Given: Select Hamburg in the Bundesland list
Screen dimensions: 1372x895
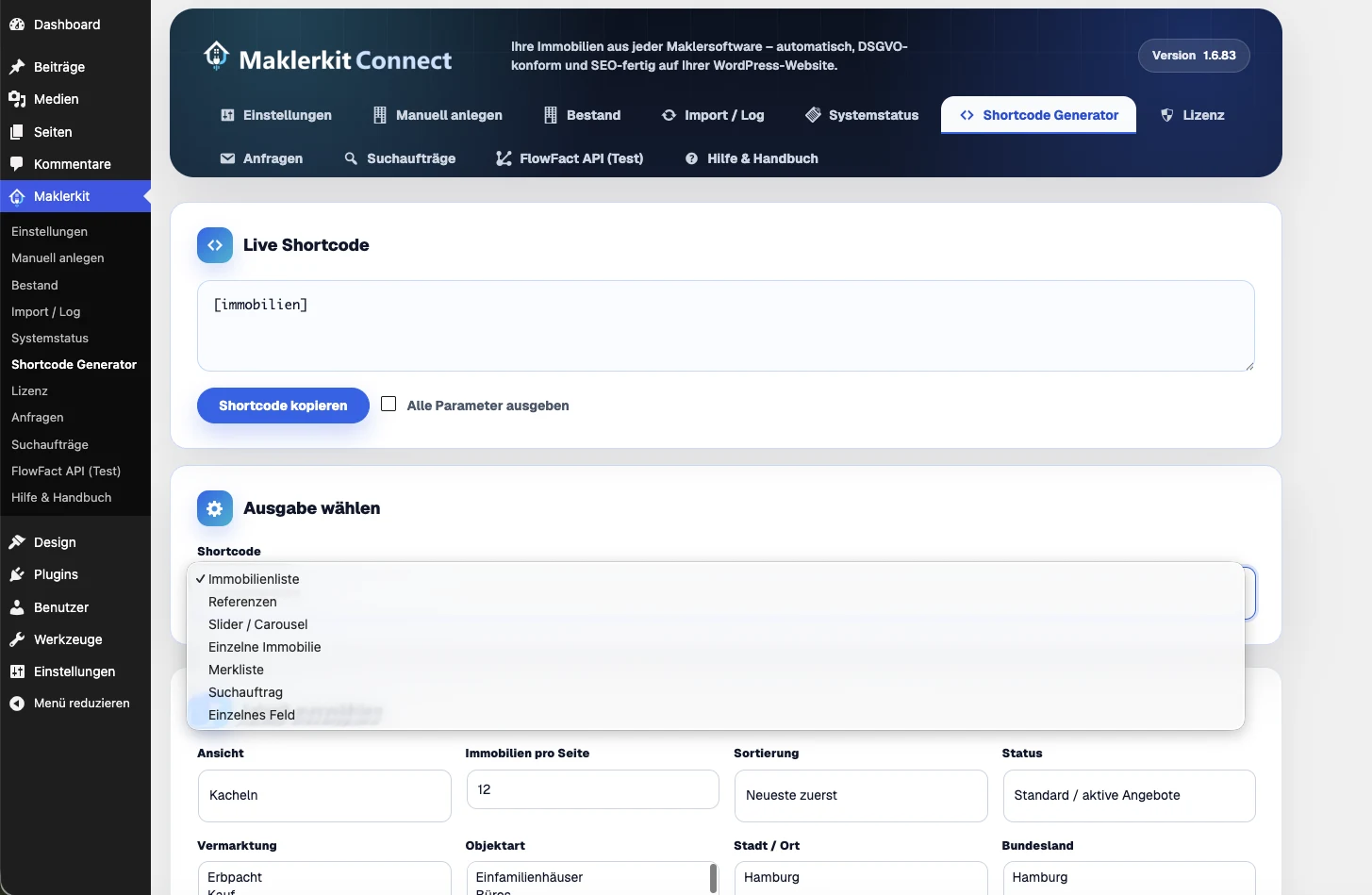Looking at the screenshot, I should click(x=1040, y=877).
